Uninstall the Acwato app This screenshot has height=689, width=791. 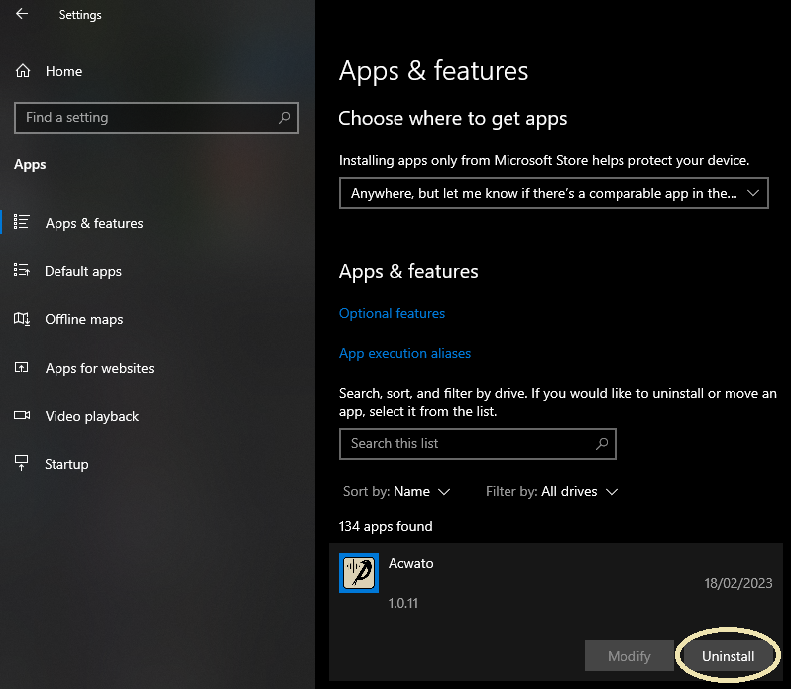click(x=726, y=656)
